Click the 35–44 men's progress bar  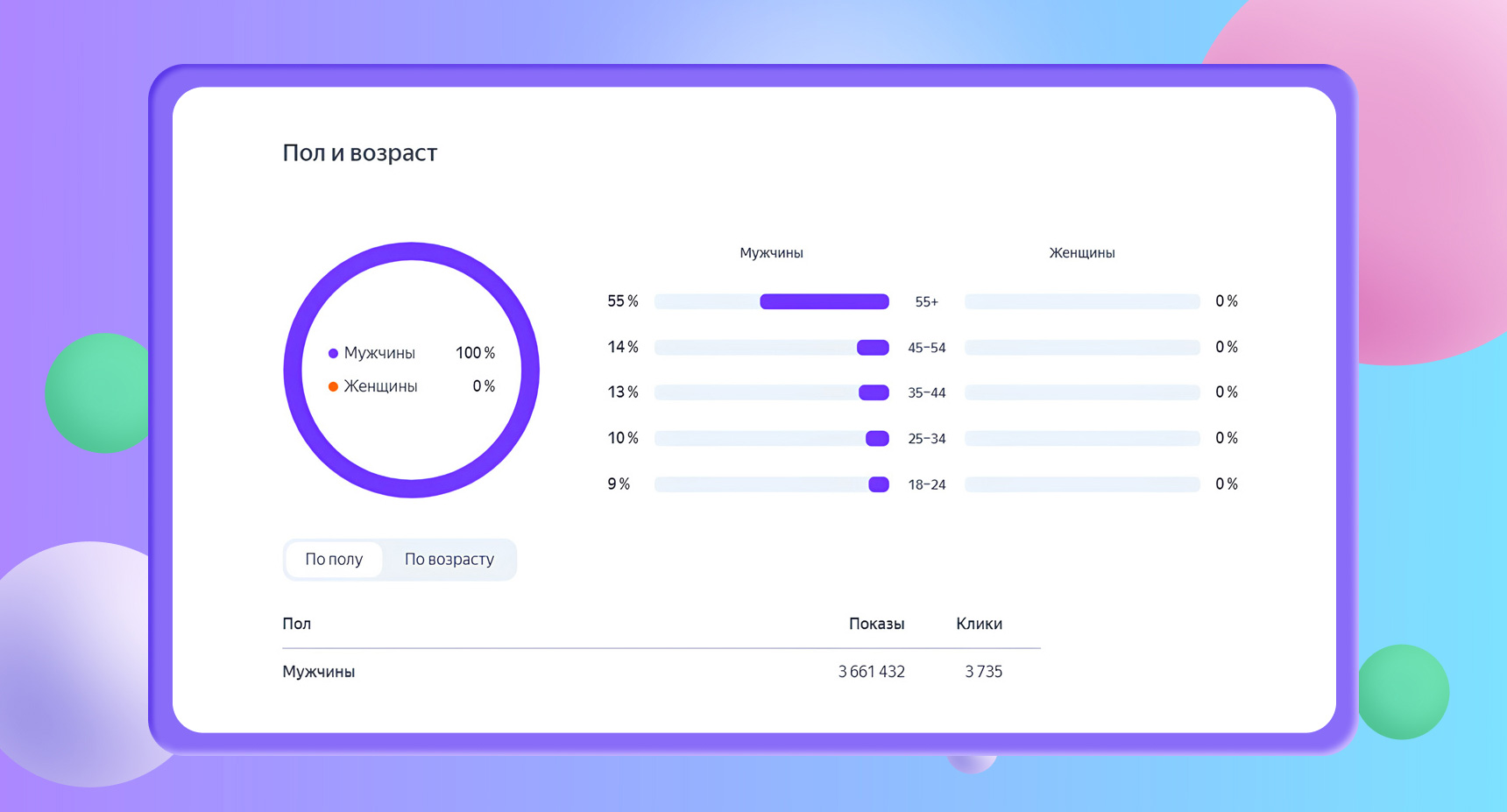(772, 393)
